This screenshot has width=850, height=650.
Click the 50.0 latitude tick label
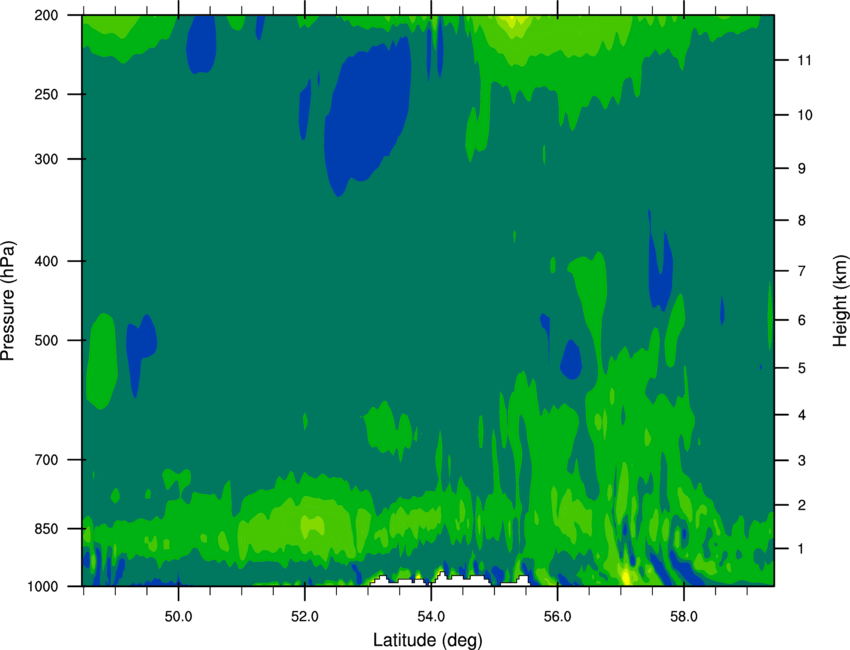tap(178, 617)
